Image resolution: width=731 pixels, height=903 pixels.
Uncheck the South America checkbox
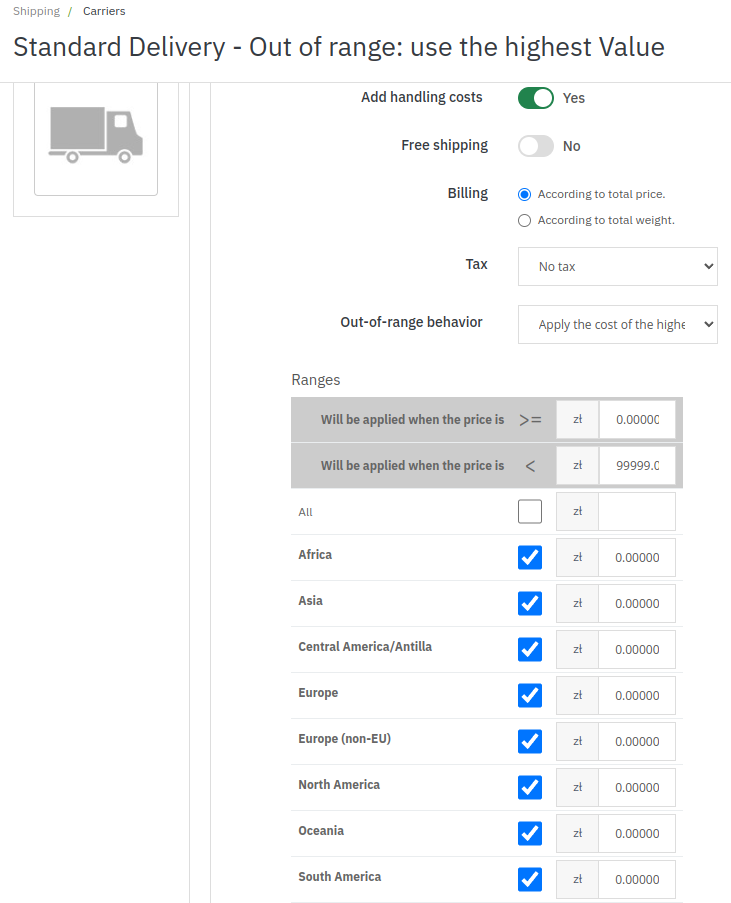coord(530,879)
